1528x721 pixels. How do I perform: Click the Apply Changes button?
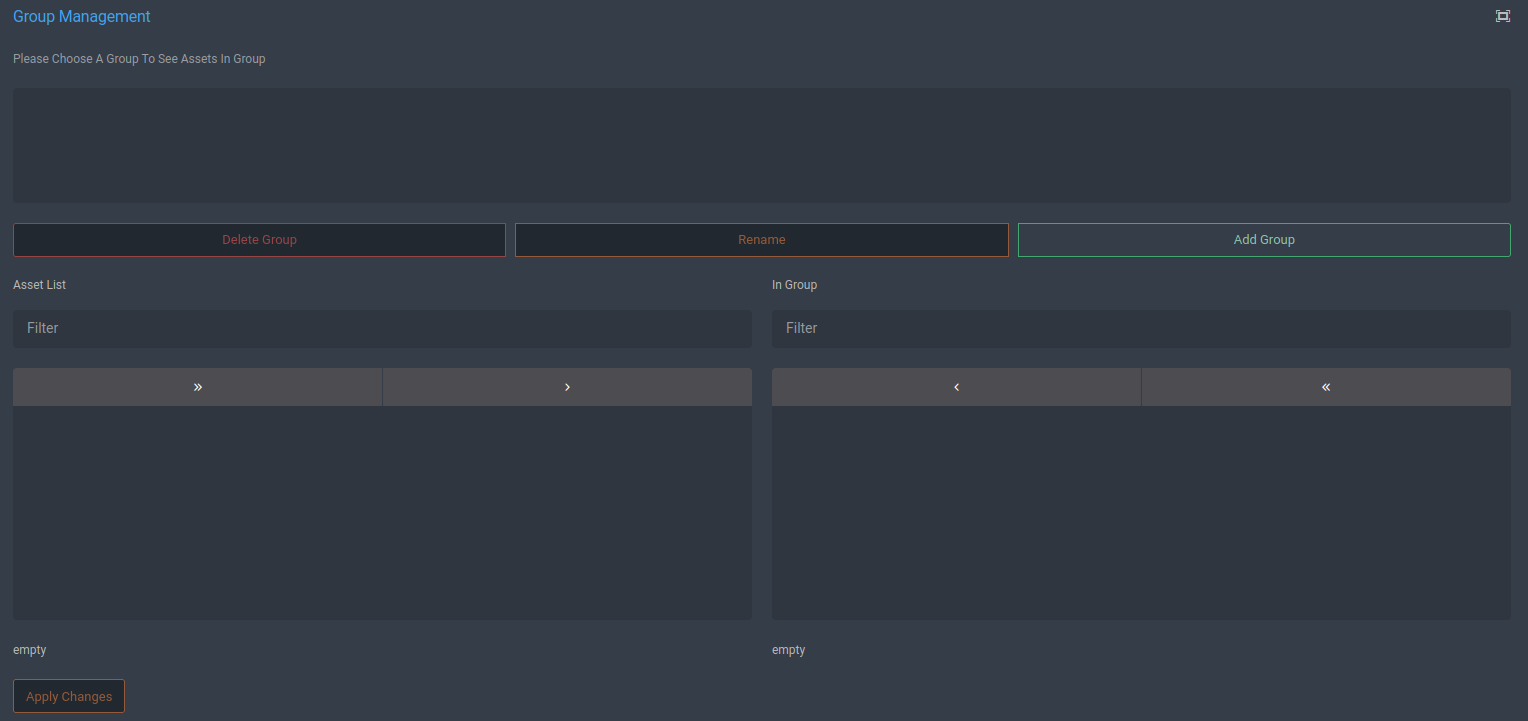[x=69, y=696]
